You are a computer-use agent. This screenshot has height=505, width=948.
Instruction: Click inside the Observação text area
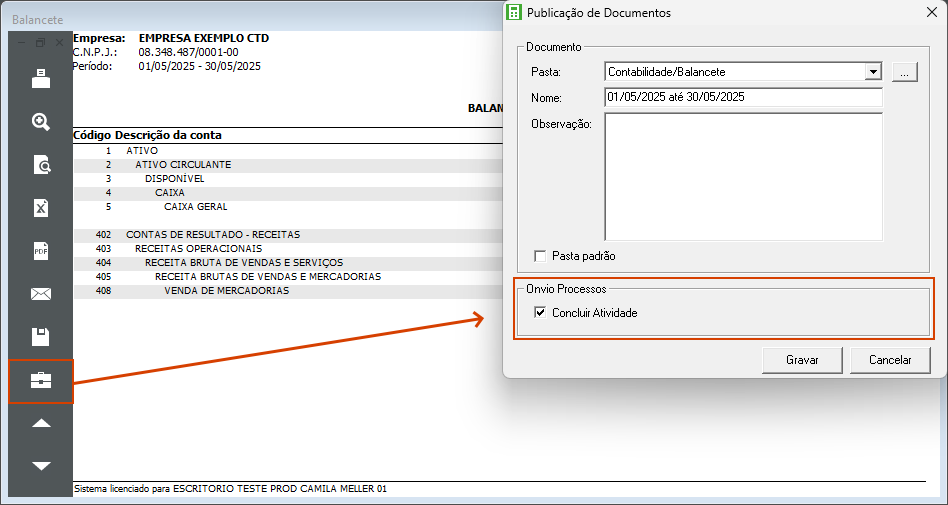pyautogui.click(x=743, y=176)
